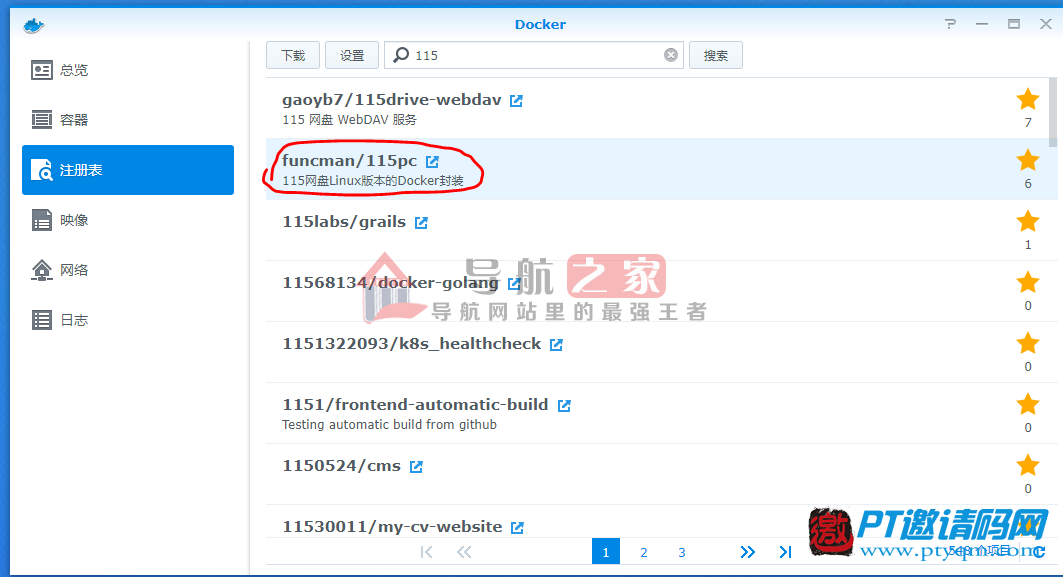
Task: Click description 115 网盘 WebDAV 服务
Action: [x=349, y=120]
